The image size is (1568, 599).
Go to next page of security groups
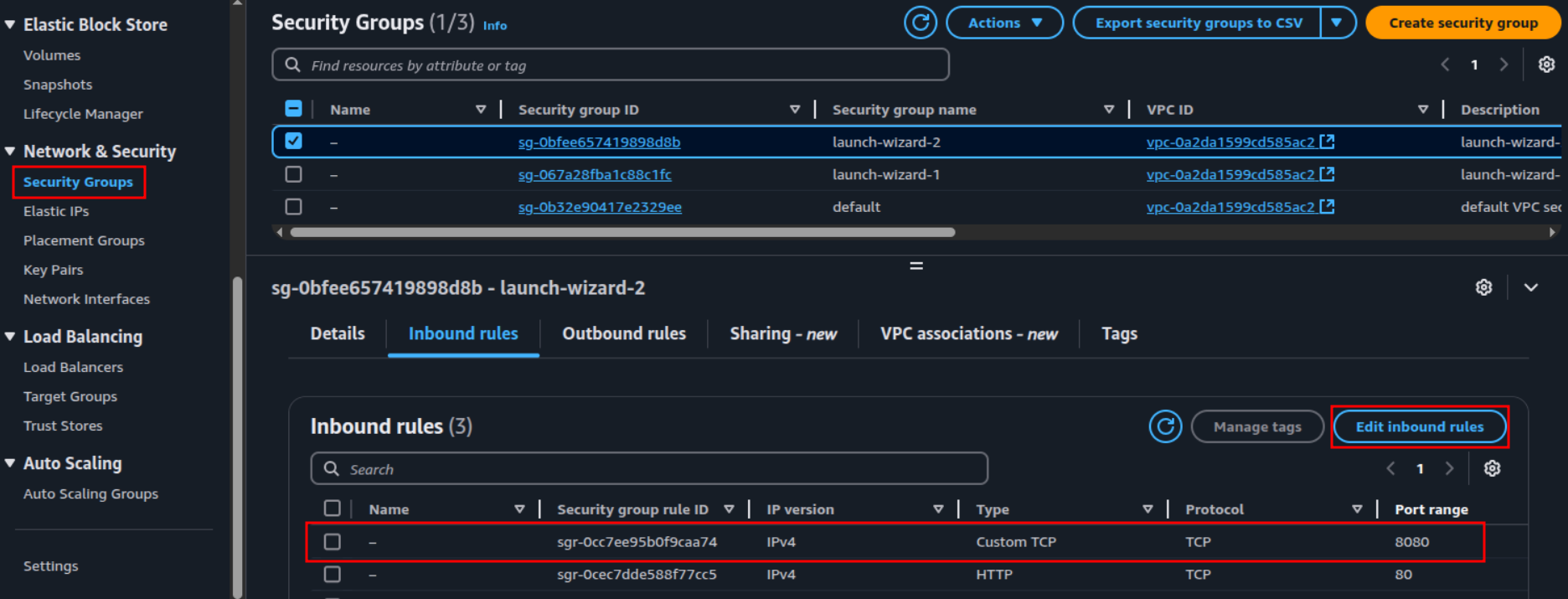click(1504, 65)
